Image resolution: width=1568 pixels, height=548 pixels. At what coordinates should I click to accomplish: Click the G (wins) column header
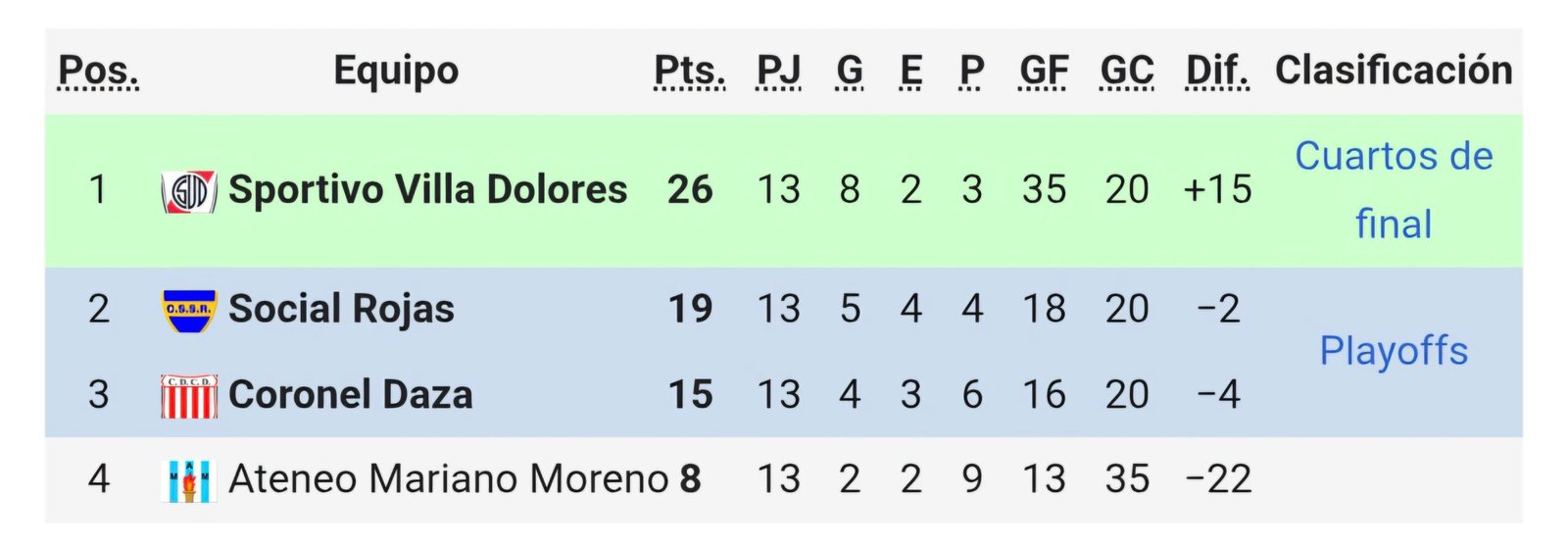click(x=850, y=71)
